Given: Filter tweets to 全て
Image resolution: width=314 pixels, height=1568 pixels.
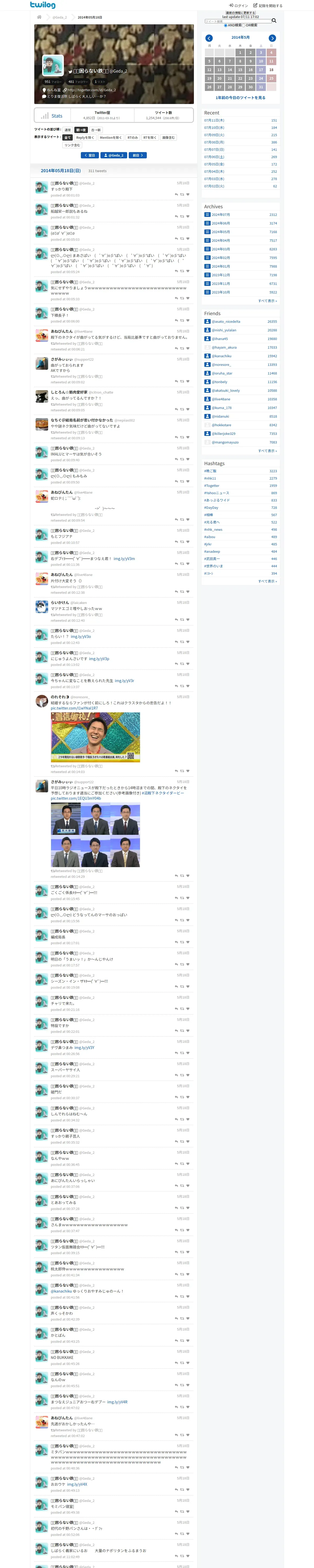Looking at the screenshot, I should point(68,137).
